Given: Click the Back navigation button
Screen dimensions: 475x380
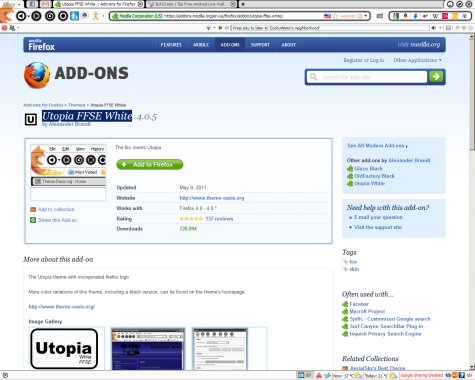Looking at the screenshot, I should pos(21,16).
